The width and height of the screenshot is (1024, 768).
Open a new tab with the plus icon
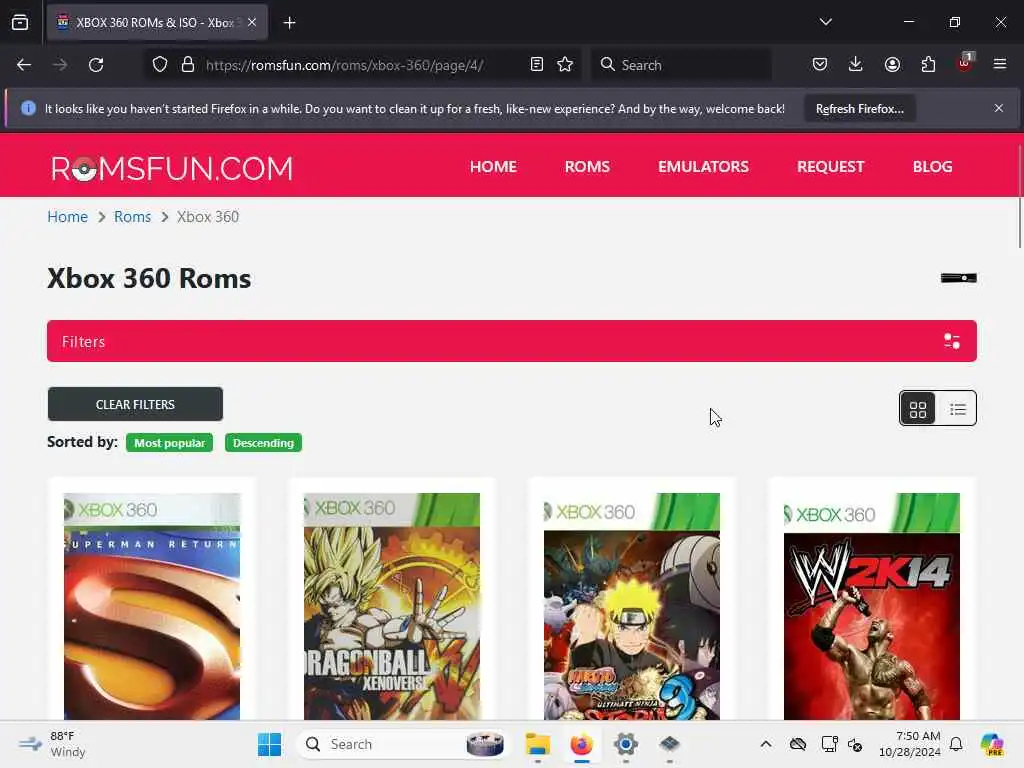click(289, 23)
